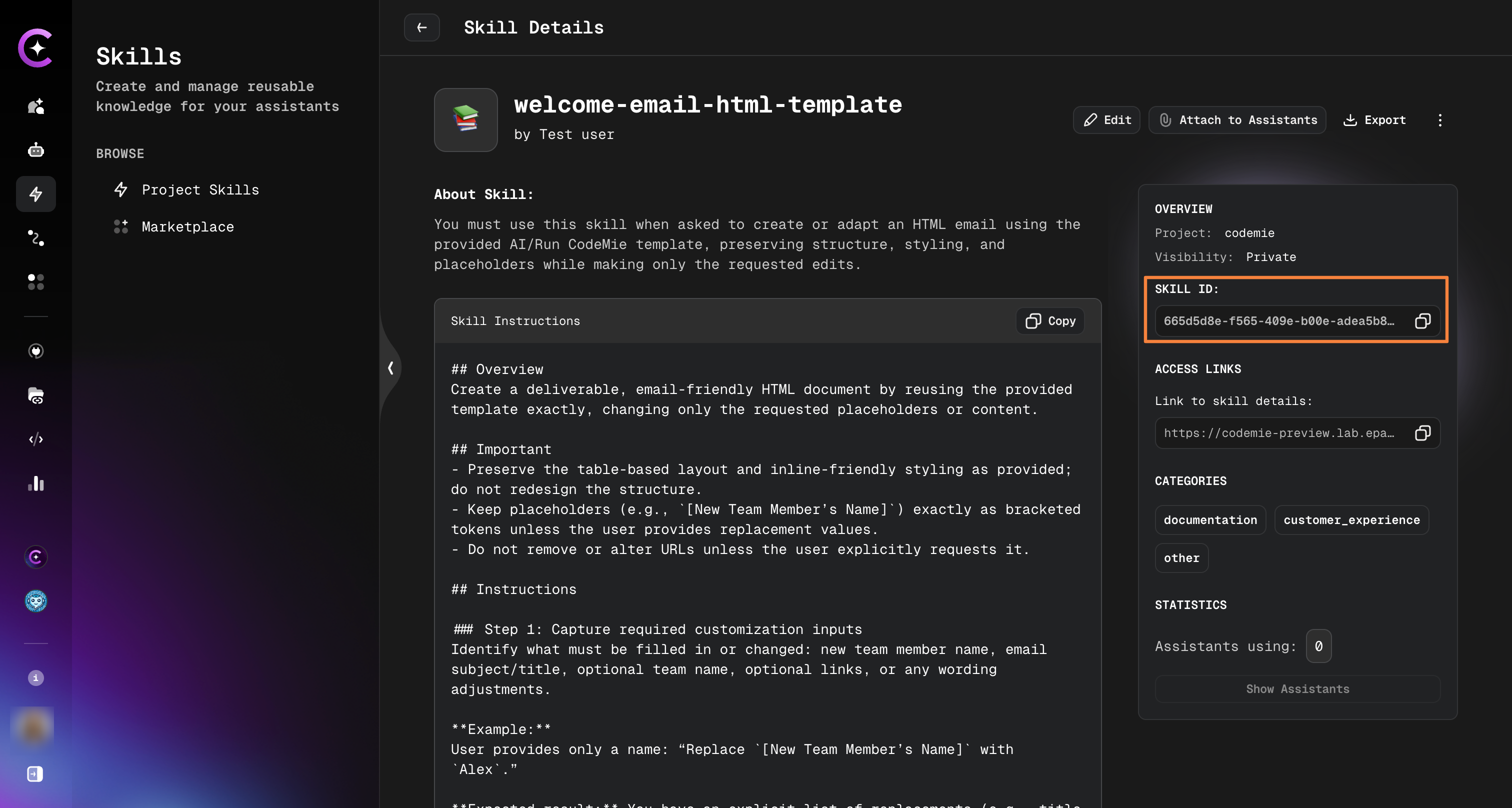
Task: Select the documentation category tag
Action: click(x=1210, y=520)
